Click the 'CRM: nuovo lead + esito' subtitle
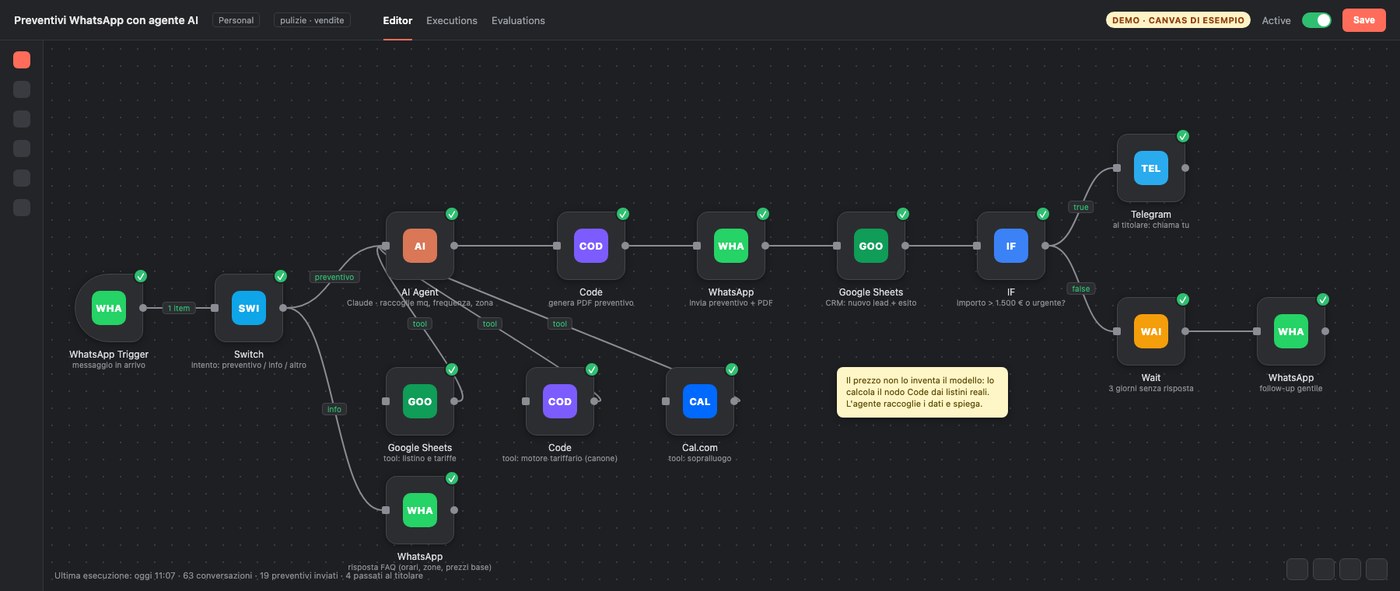This screenshot has height=591, width=1400. coord(871,302)
